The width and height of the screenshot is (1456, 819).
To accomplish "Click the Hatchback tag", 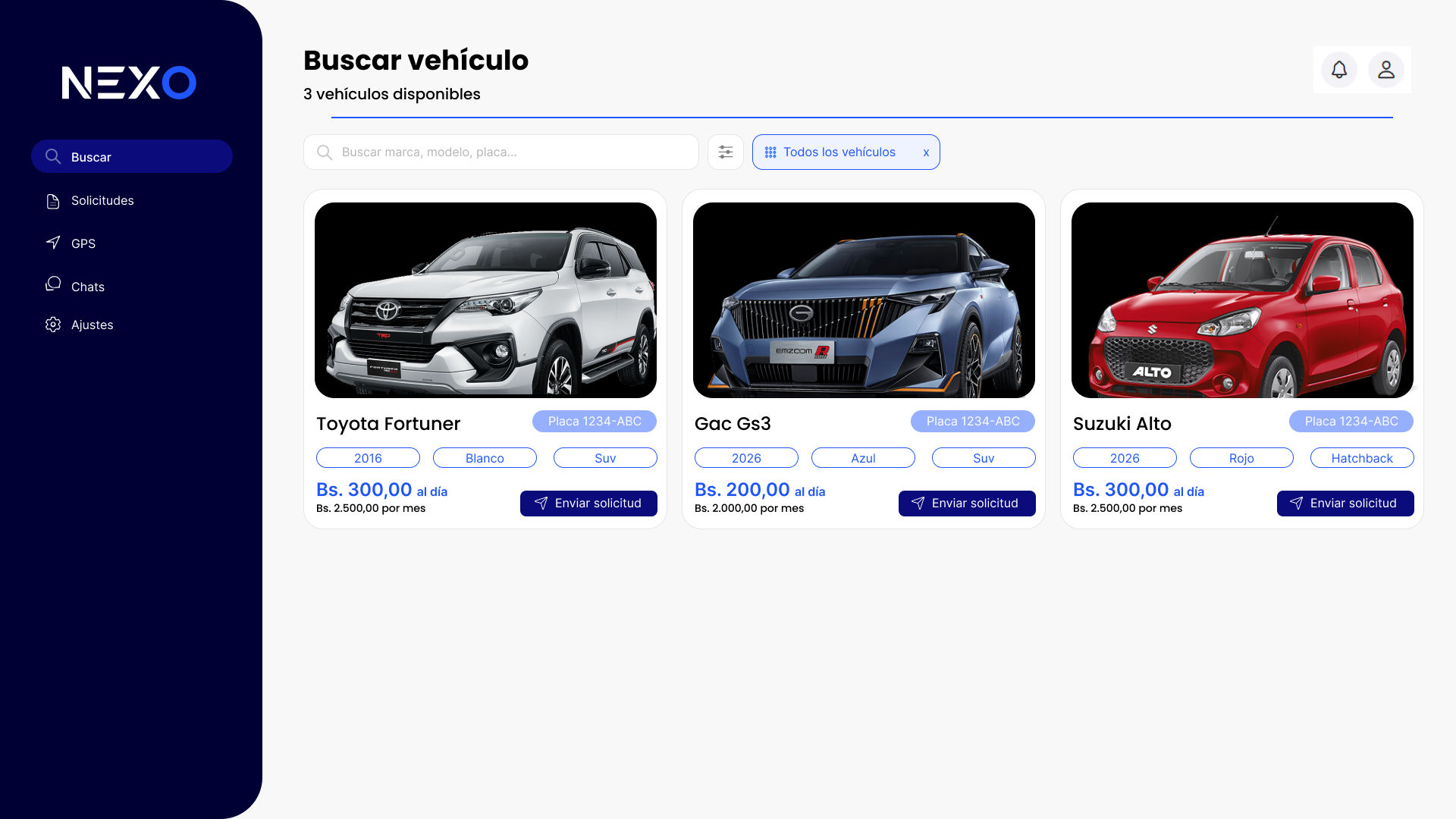I will pos(1362,458).
